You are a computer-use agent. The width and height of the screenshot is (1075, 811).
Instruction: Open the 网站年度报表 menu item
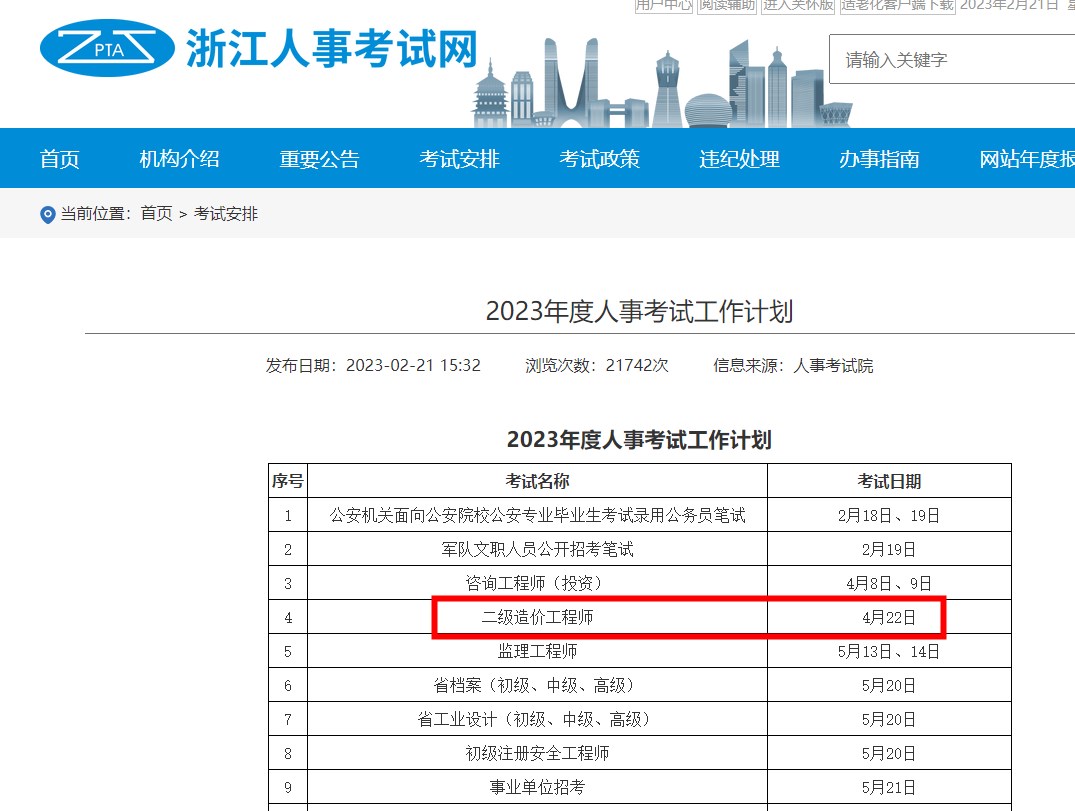pyautogui.click(x=1026, y=159)
